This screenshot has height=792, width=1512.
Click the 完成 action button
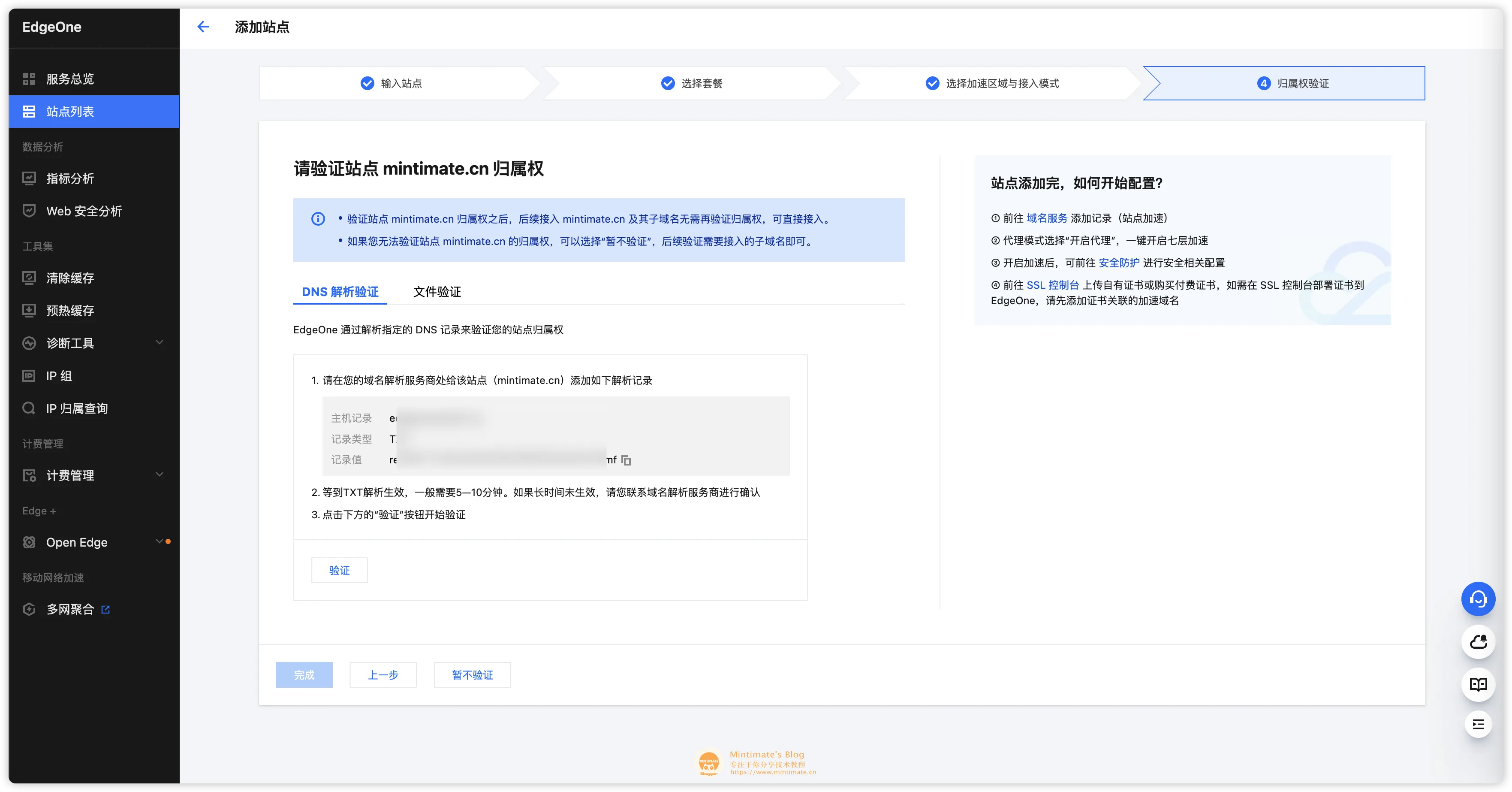point(305,675)
